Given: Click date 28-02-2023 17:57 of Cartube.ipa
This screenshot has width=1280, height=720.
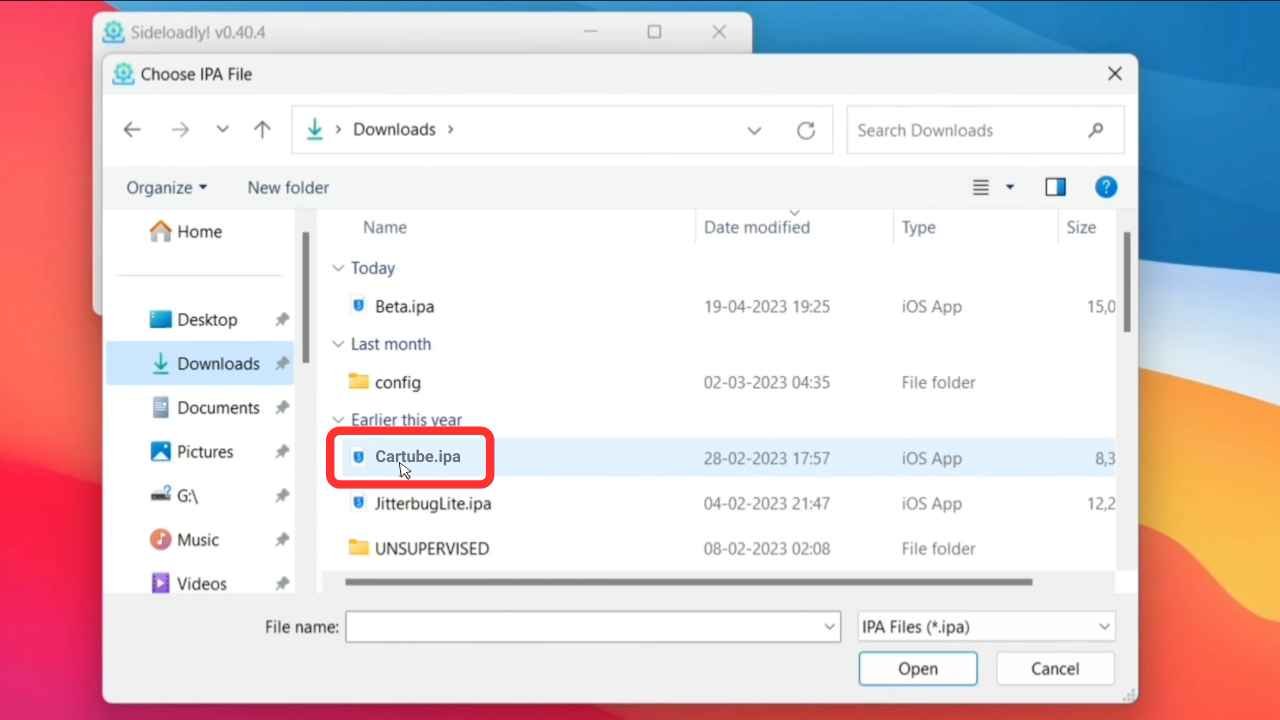Looking at the screenshot, I should click(767, 458).
